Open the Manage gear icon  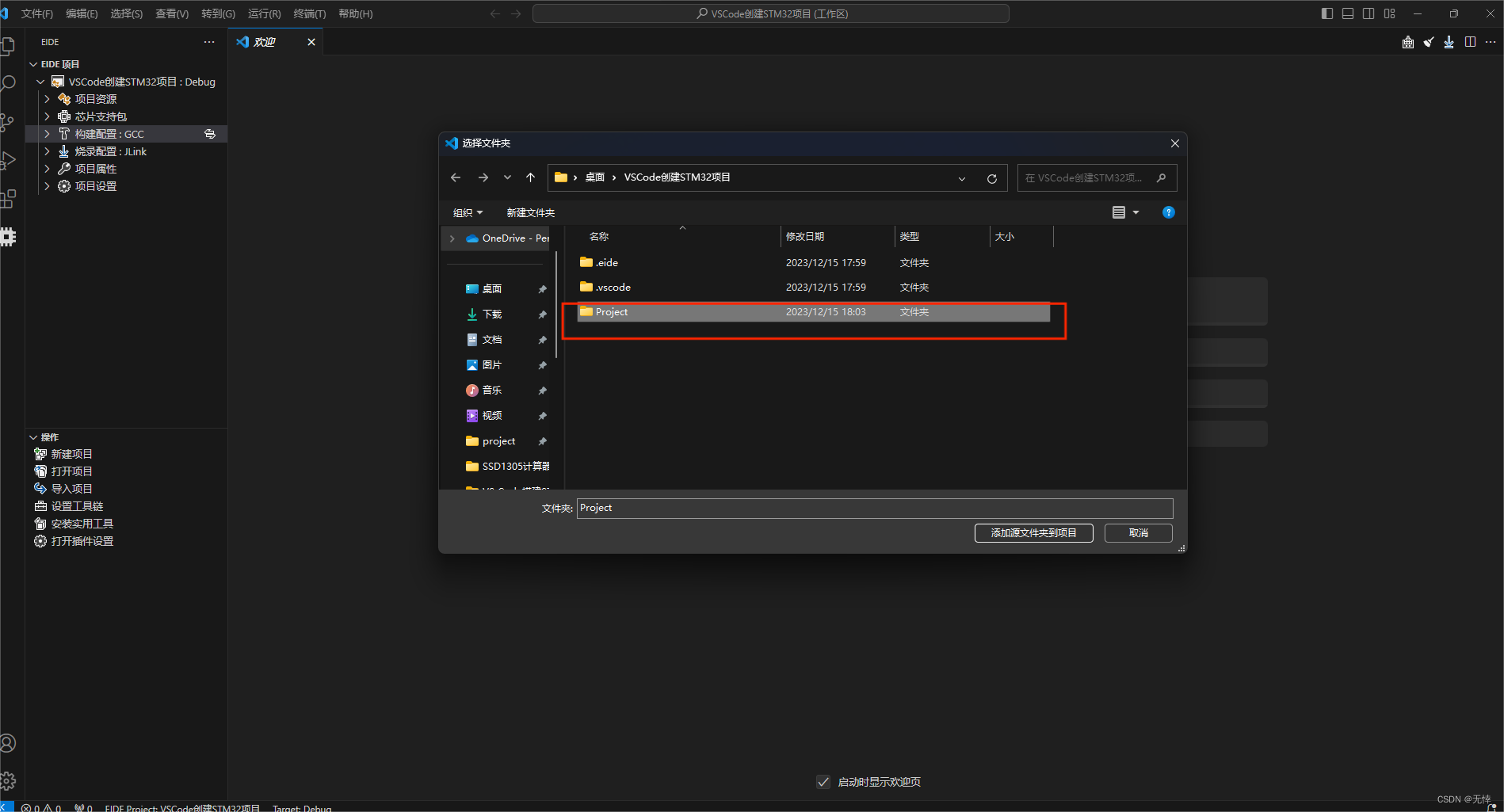click(x=8, y=781)
